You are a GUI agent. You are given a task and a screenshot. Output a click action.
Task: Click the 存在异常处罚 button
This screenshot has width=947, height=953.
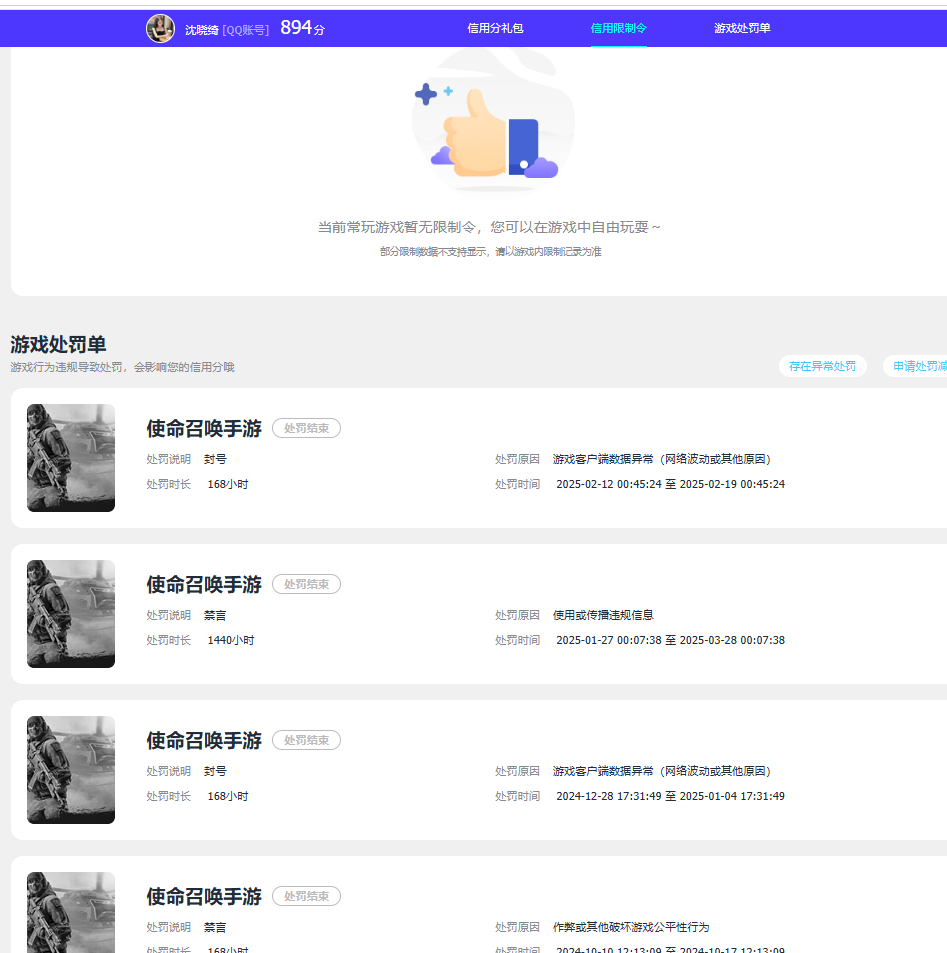822,366
